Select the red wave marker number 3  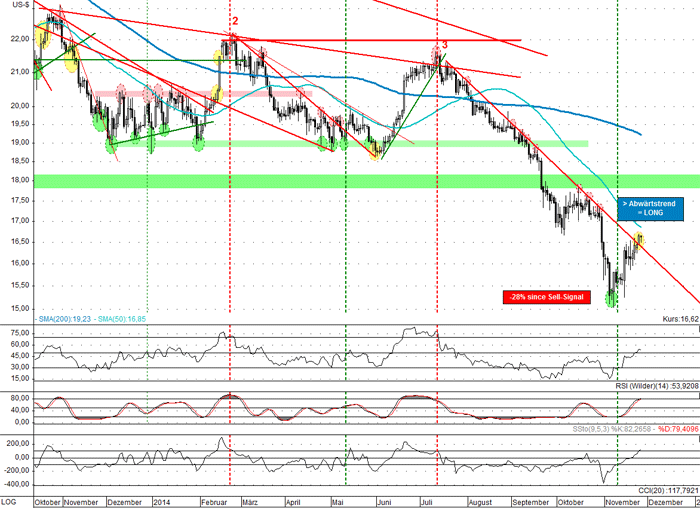tap(445, 45)
